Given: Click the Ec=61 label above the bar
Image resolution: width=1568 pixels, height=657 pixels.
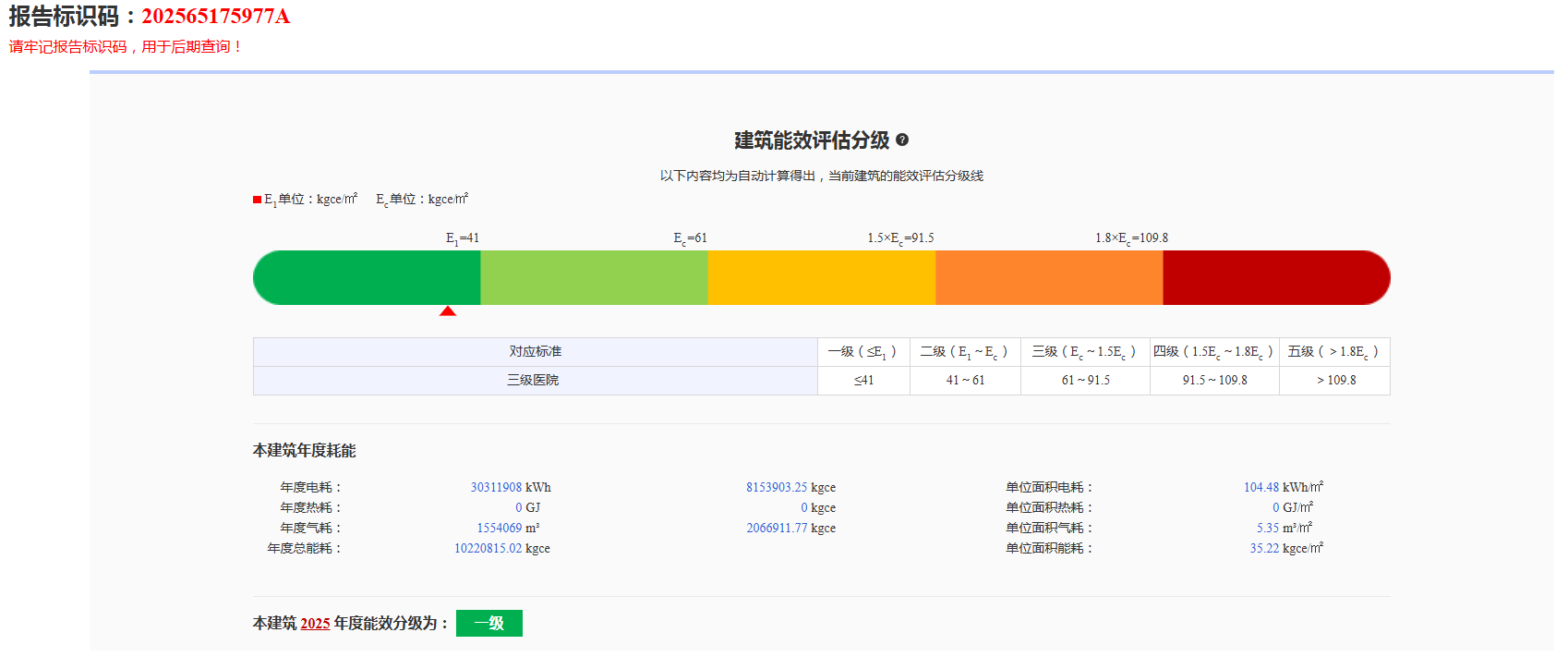Looking at the screenshot, I should pos(690,238).
